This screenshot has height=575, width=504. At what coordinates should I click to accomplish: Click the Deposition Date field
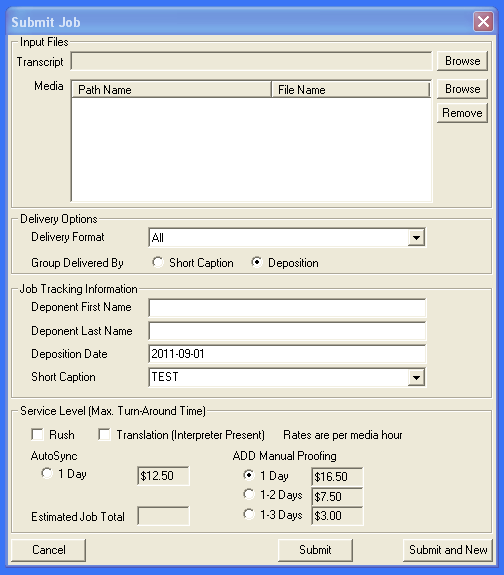pyautogui.click(x=287, y=354)
